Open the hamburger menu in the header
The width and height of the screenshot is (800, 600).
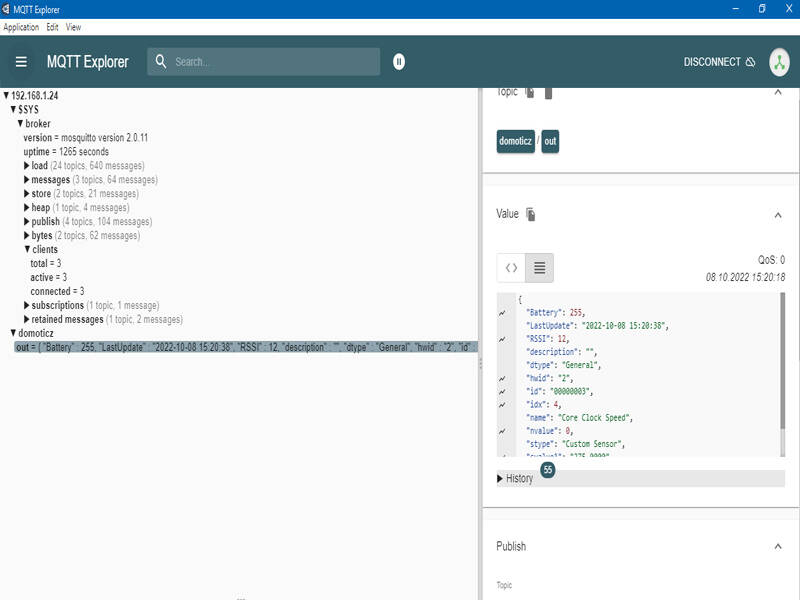coord(21,62)
